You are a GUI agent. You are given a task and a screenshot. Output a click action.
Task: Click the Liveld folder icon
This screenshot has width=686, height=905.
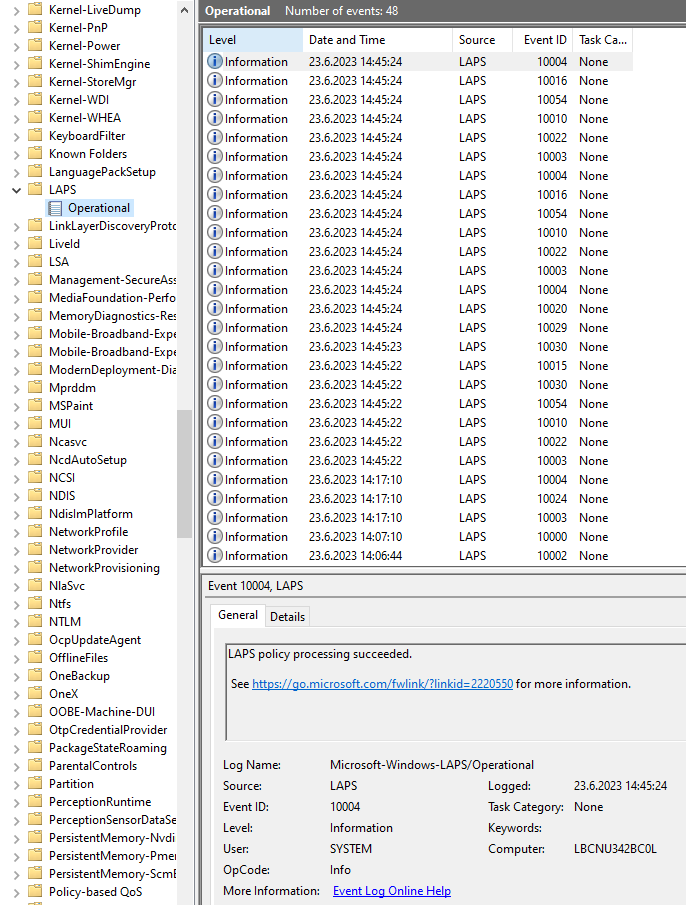[x=35, y=244]
